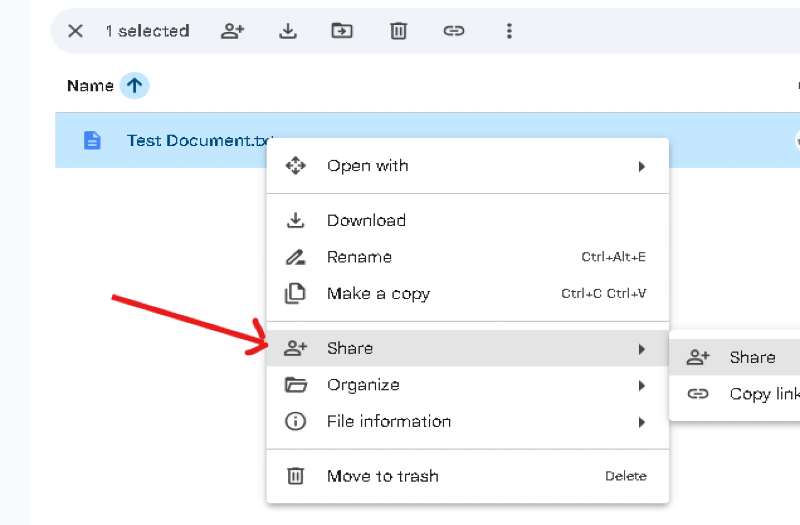Viewport: 800px width, 525px height.
Task: Click the Test Document.txt file icon
Action: click(x=92, y=141)
